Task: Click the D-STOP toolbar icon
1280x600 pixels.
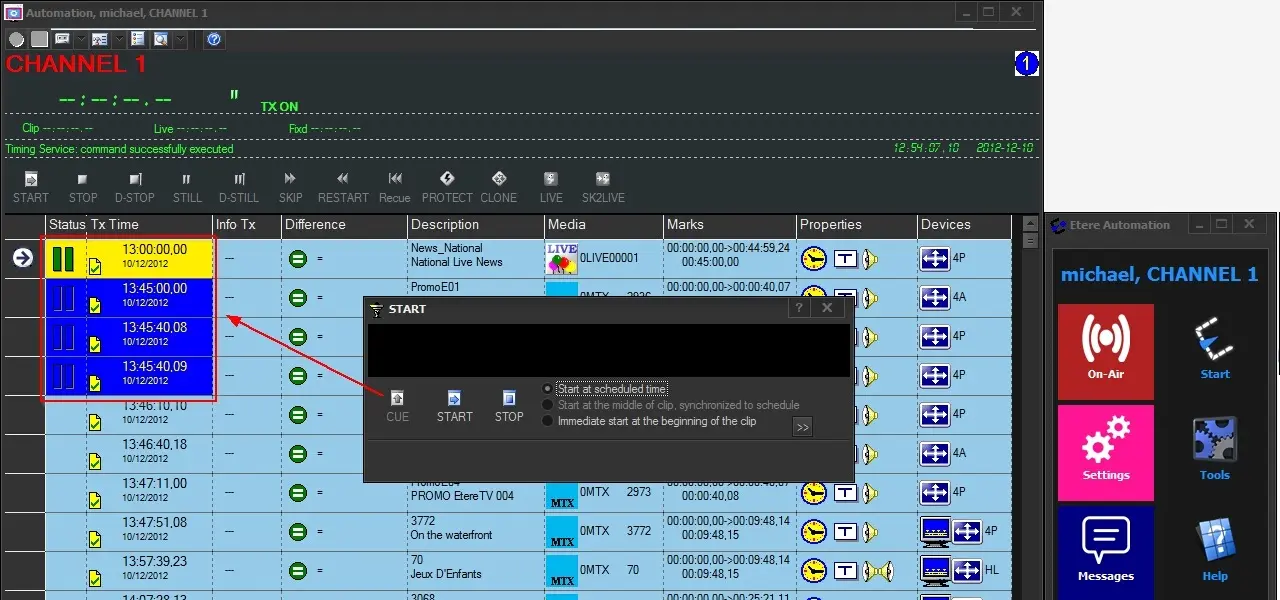Action: point(134,180)
